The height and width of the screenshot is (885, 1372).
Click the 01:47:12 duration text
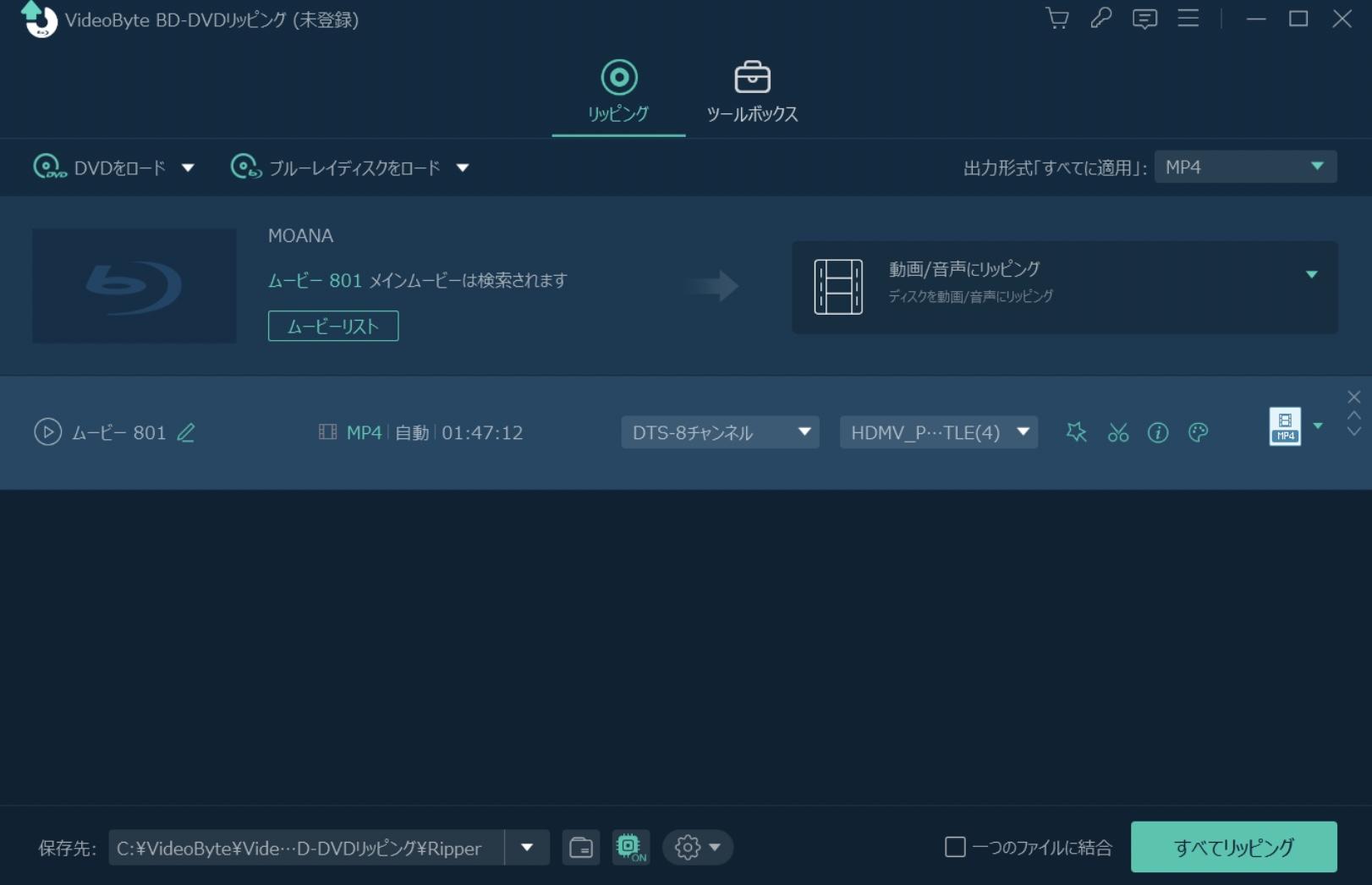[482, 432]
